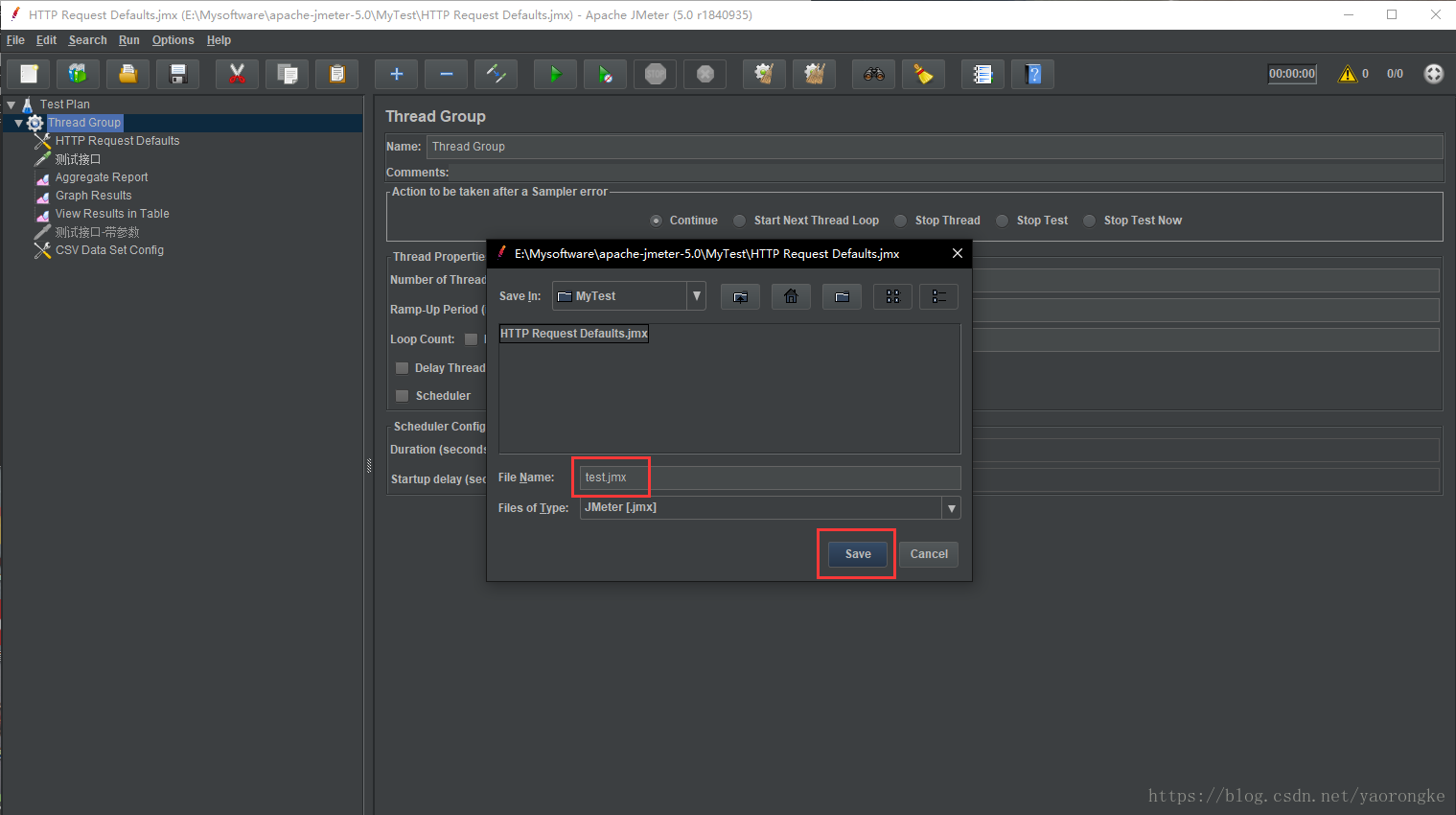The height and width of the screenshot is (815, 1456).
Task: Select the Continue radio button
Action: tap(656, 221)
